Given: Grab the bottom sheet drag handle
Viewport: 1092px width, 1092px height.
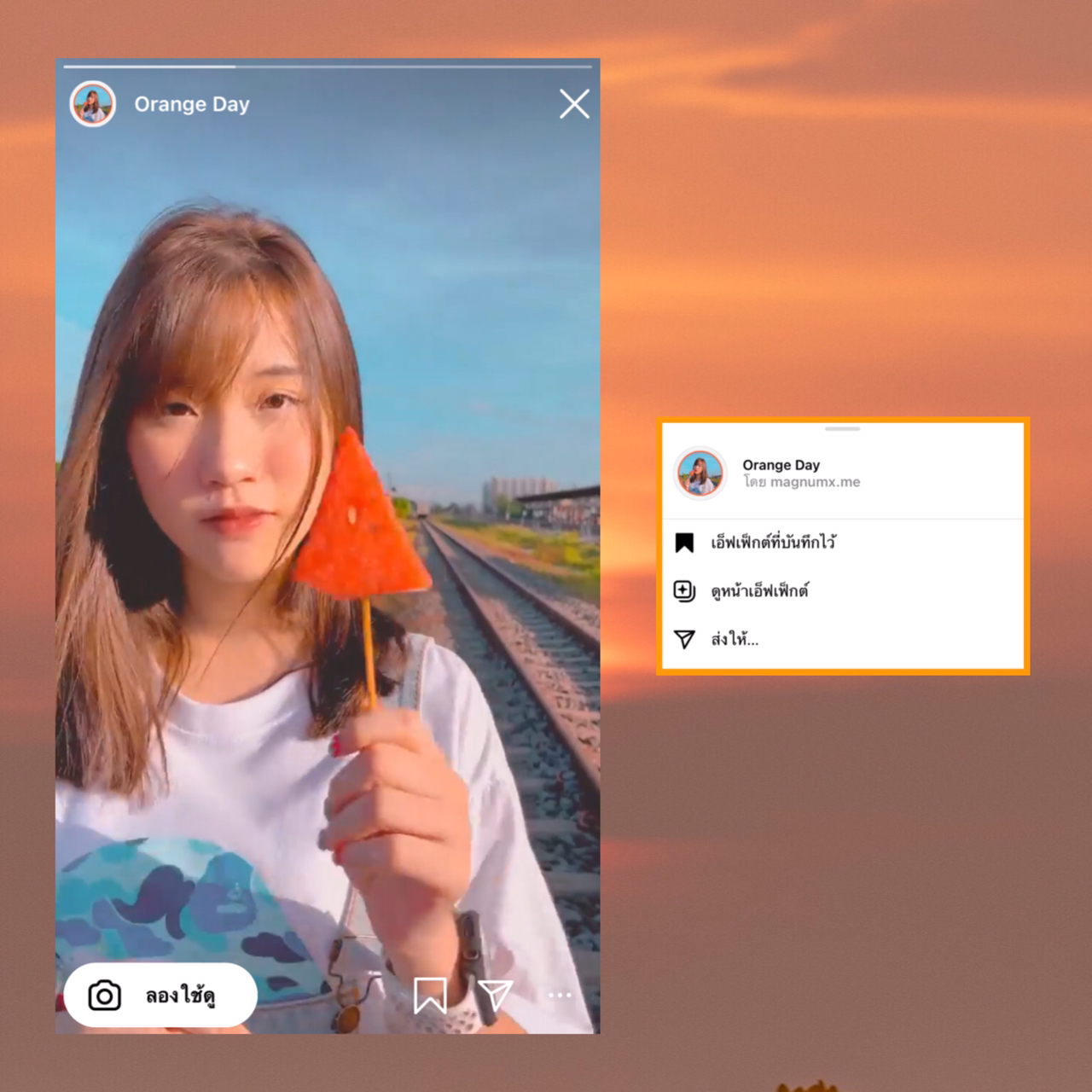Looking at the screenshot, I should 843,428.
